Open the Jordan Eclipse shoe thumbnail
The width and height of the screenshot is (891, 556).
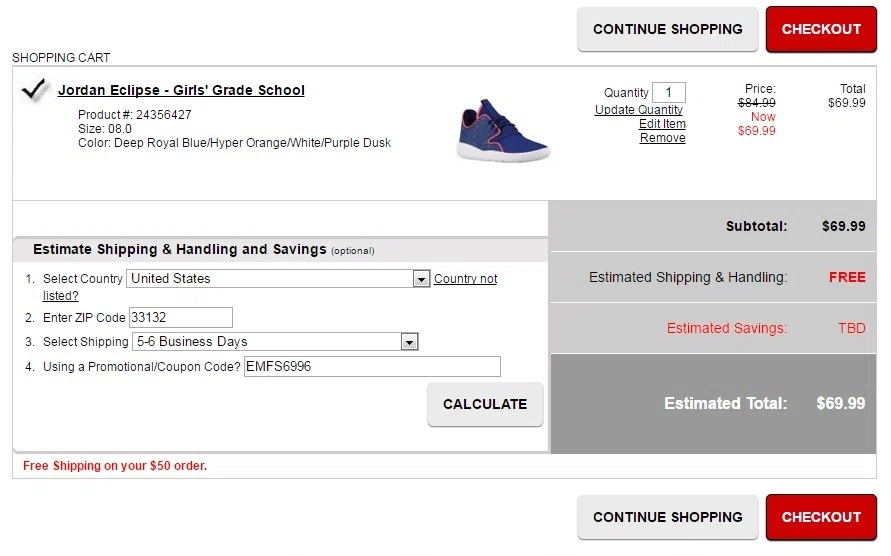click(503, 131)
